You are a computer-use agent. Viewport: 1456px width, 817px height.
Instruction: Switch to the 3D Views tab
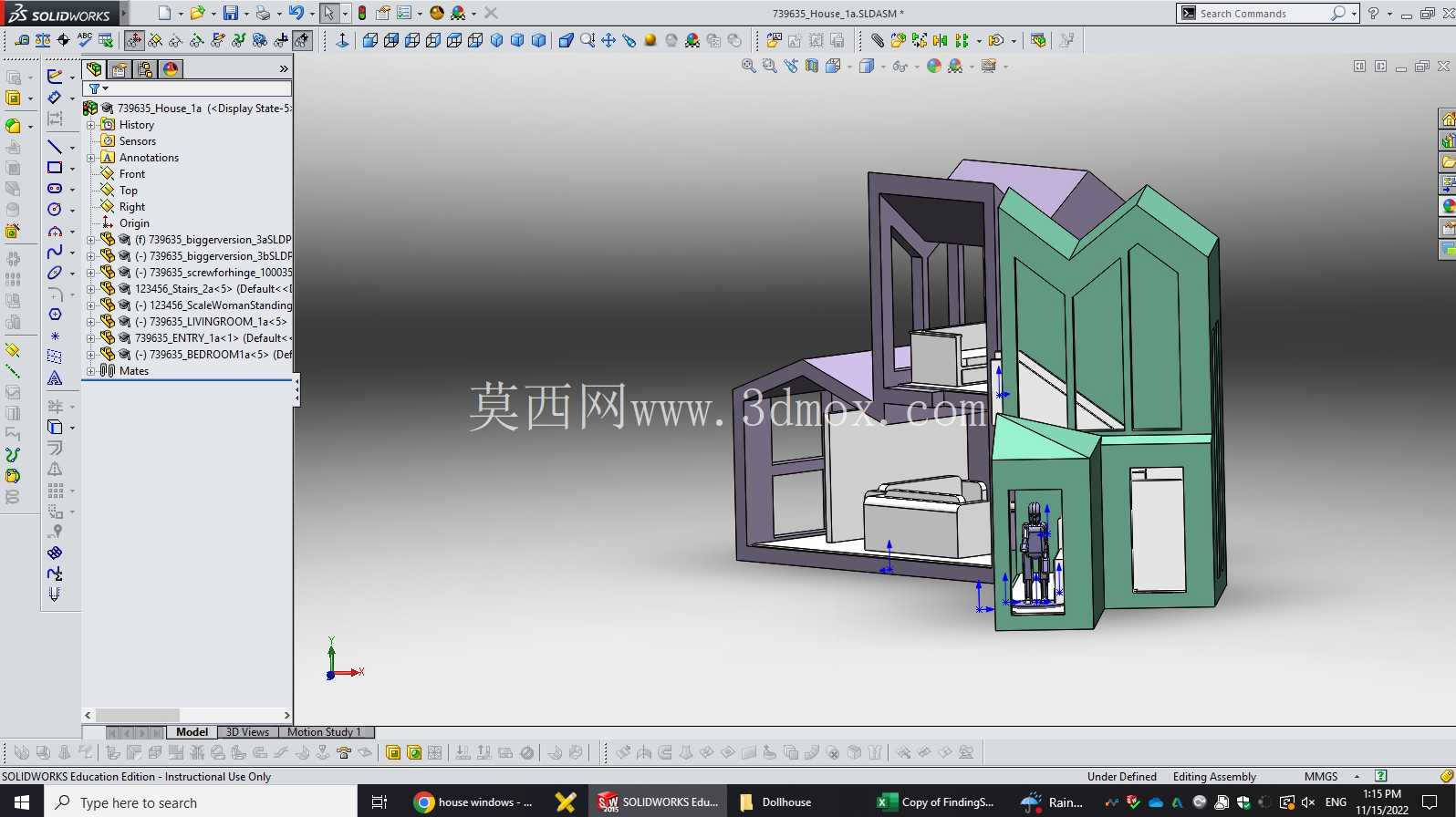[x=247, y=732]
